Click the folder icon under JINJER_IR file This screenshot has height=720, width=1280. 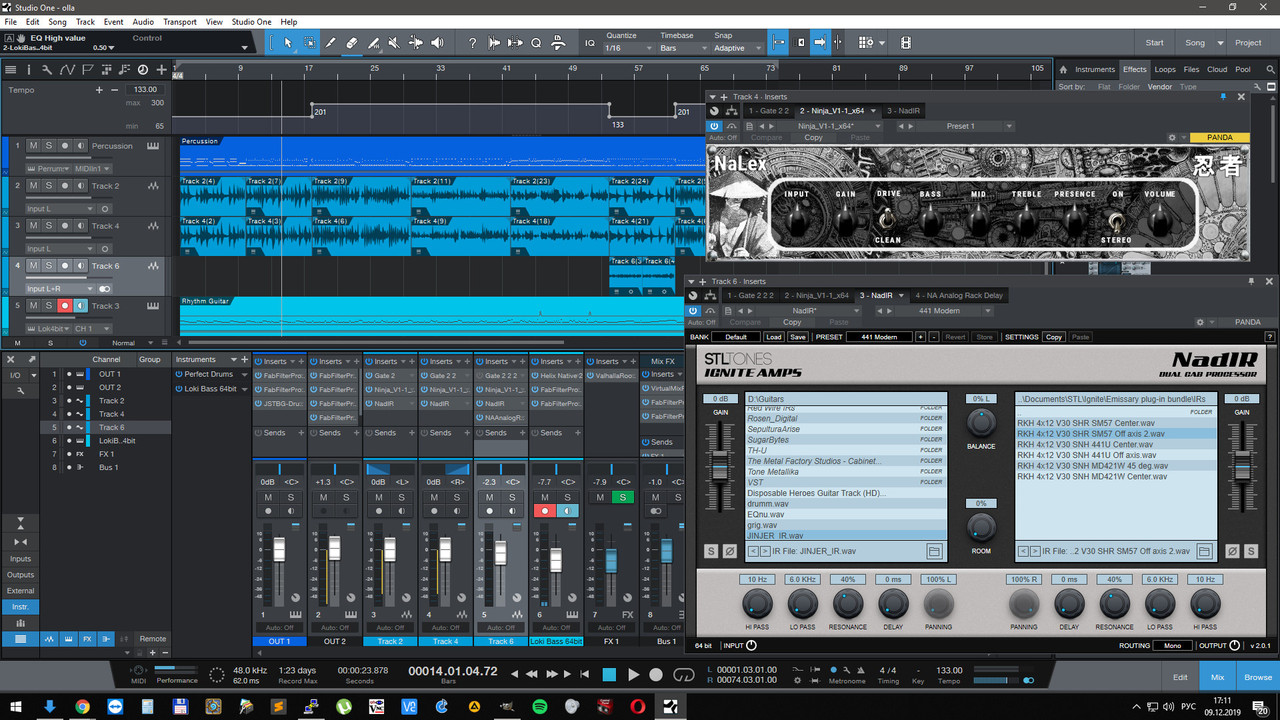pos(934,551)
